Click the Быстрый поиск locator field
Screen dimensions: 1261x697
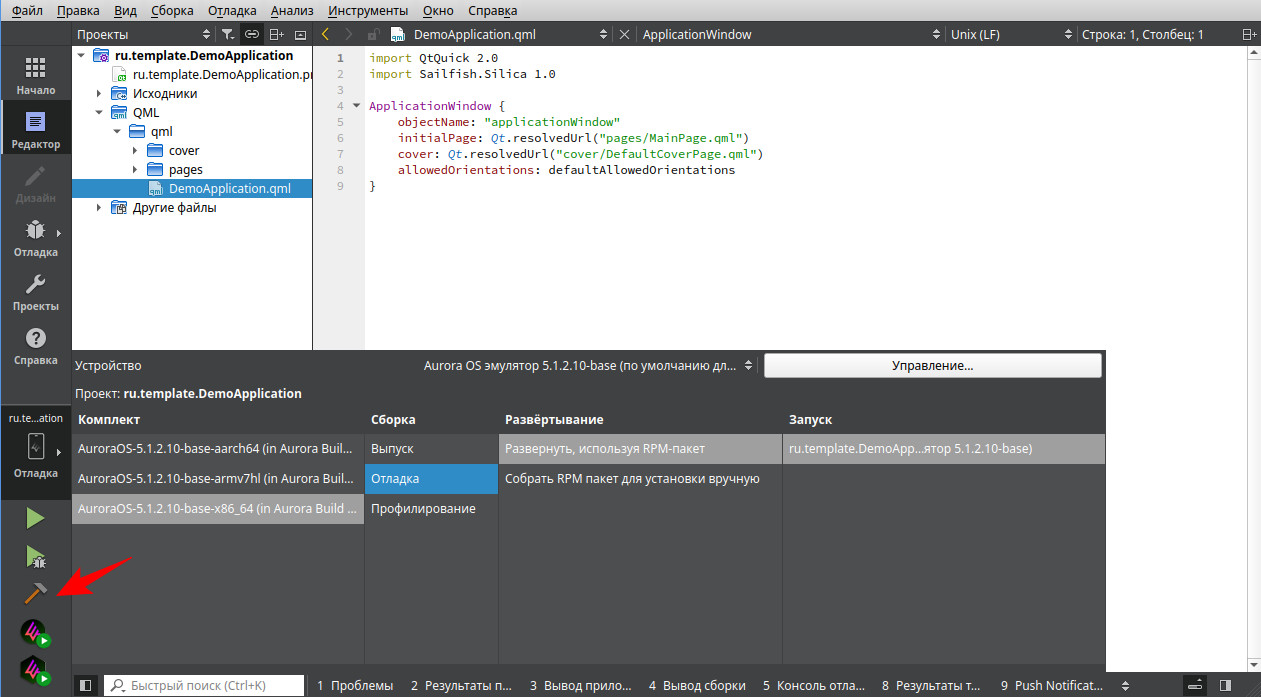tap(205, 685)
